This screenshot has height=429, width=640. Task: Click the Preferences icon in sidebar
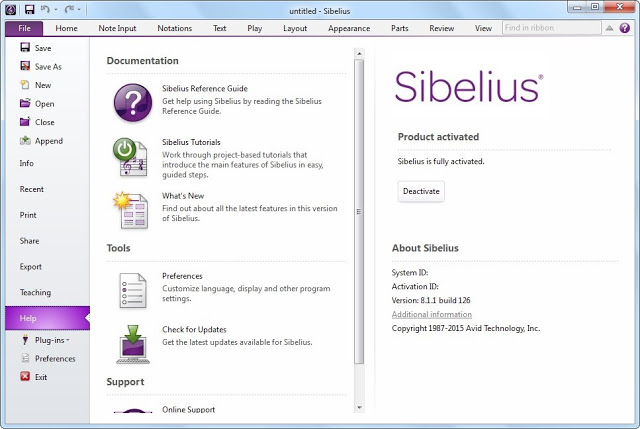(25, 358)
